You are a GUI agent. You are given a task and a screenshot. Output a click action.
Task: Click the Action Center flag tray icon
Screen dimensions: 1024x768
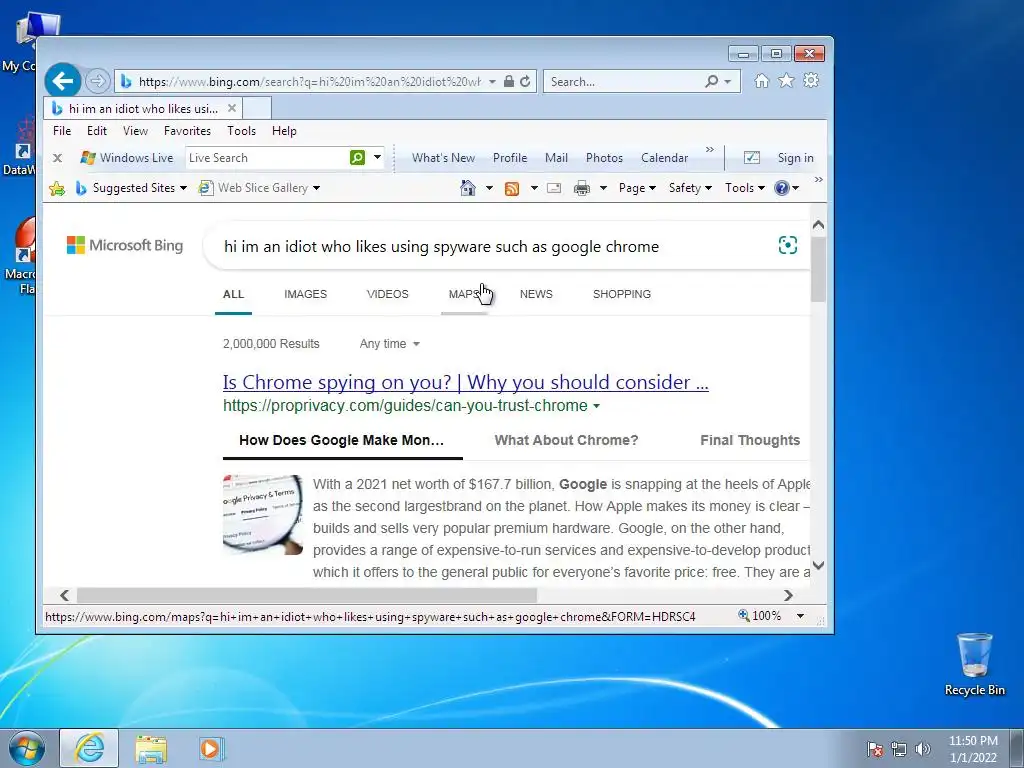pos(875,749)
